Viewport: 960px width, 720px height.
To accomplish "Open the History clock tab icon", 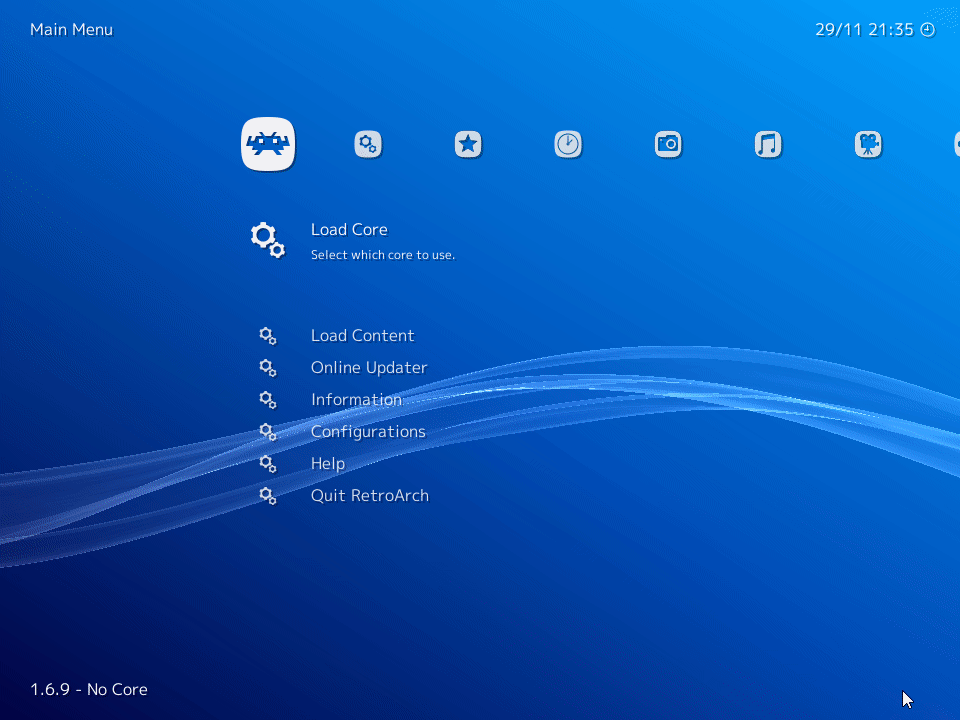I will point(568,144).
